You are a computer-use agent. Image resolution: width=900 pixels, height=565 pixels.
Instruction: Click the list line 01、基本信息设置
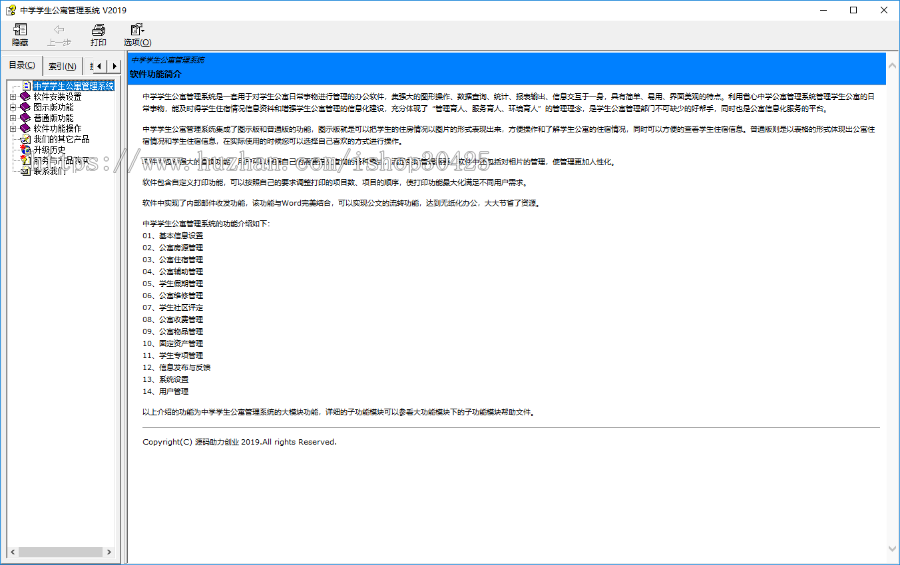173,235
